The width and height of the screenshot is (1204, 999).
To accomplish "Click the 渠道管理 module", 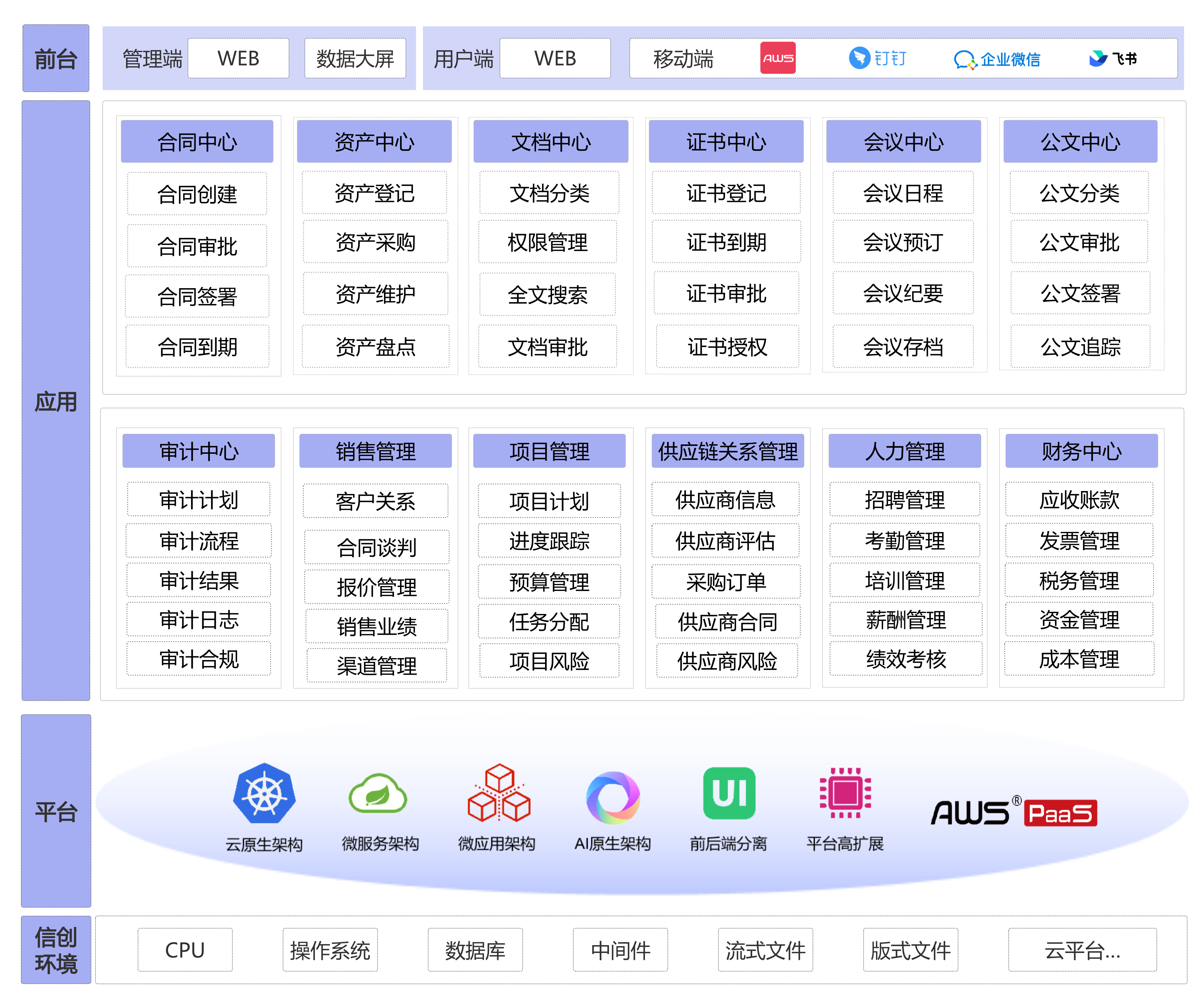I will (x=377, y=665).
